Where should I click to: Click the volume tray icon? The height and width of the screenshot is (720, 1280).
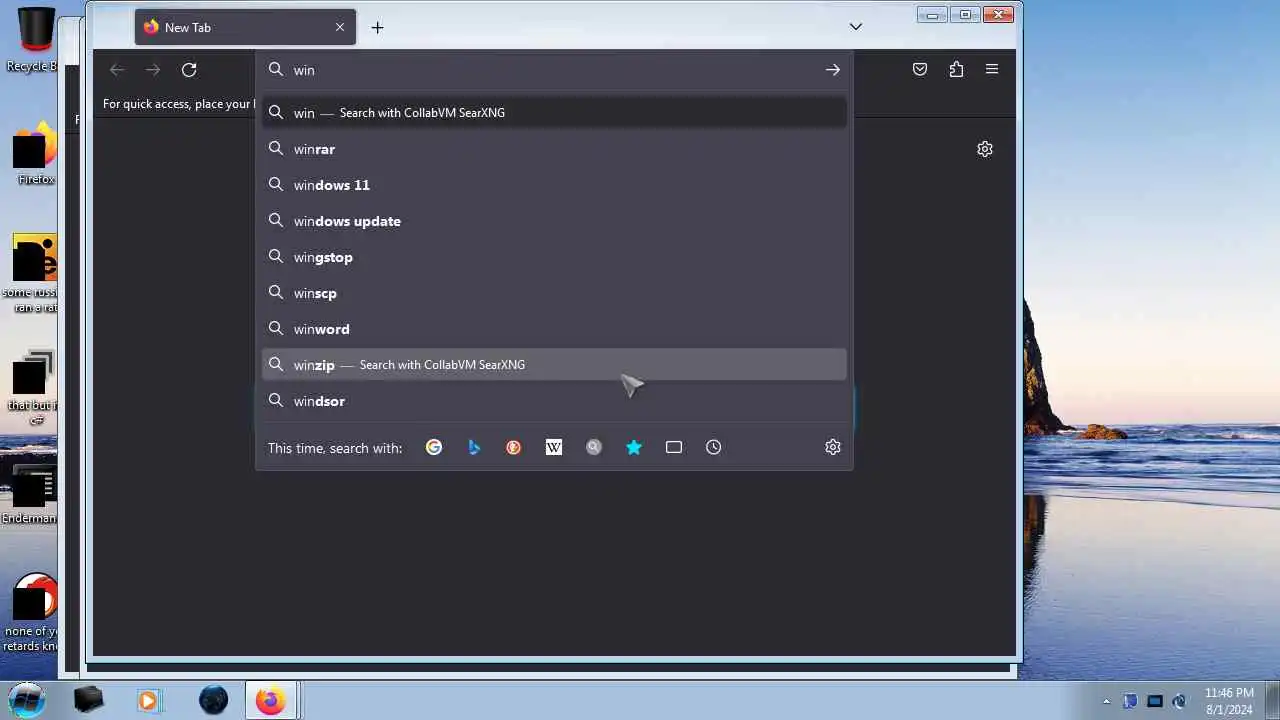tap(1179, 701)
